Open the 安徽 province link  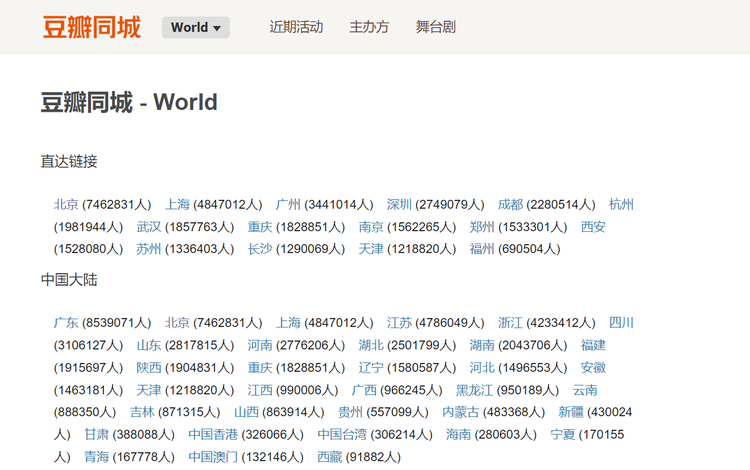[593, 368]
